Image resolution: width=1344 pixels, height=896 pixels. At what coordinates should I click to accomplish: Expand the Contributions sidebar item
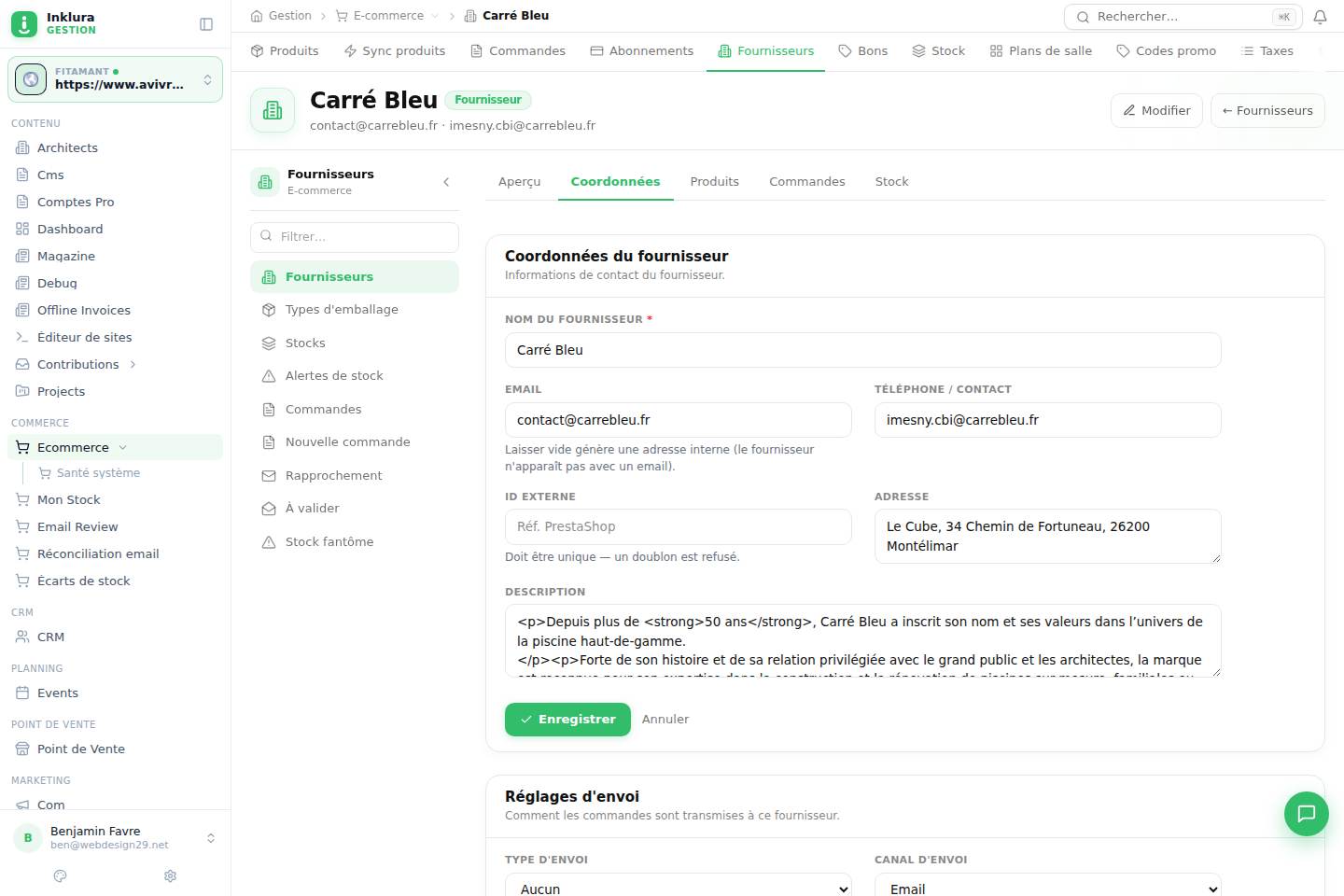click(x=133, y=364)
